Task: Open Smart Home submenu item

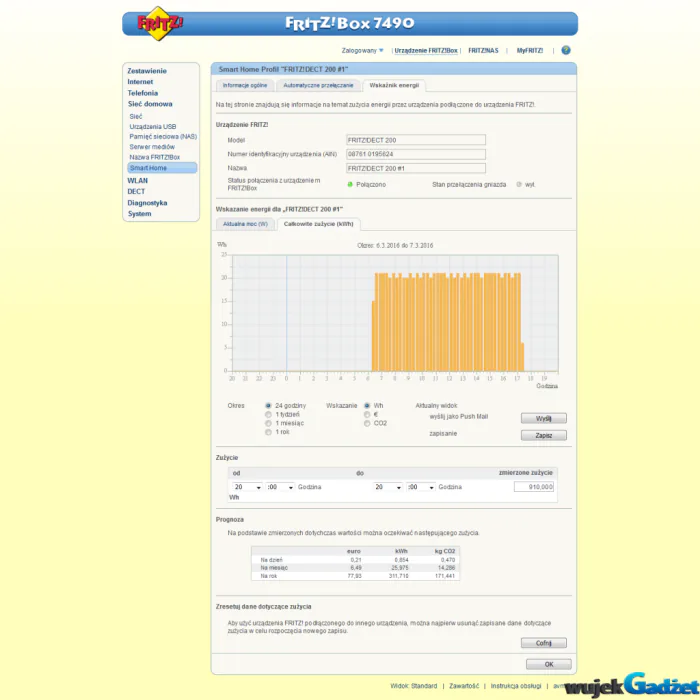Action: click(x=162, y=168)
